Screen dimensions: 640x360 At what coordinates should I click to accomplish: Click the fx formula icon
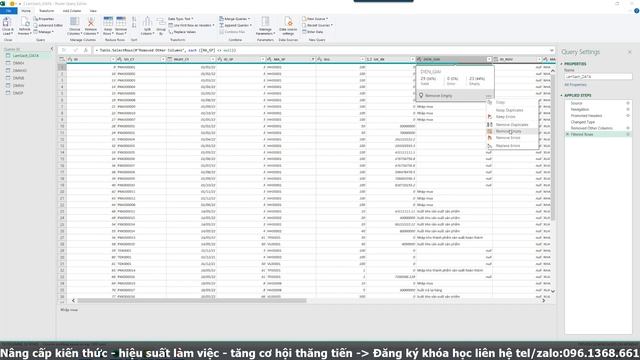(x=86, y=50)
